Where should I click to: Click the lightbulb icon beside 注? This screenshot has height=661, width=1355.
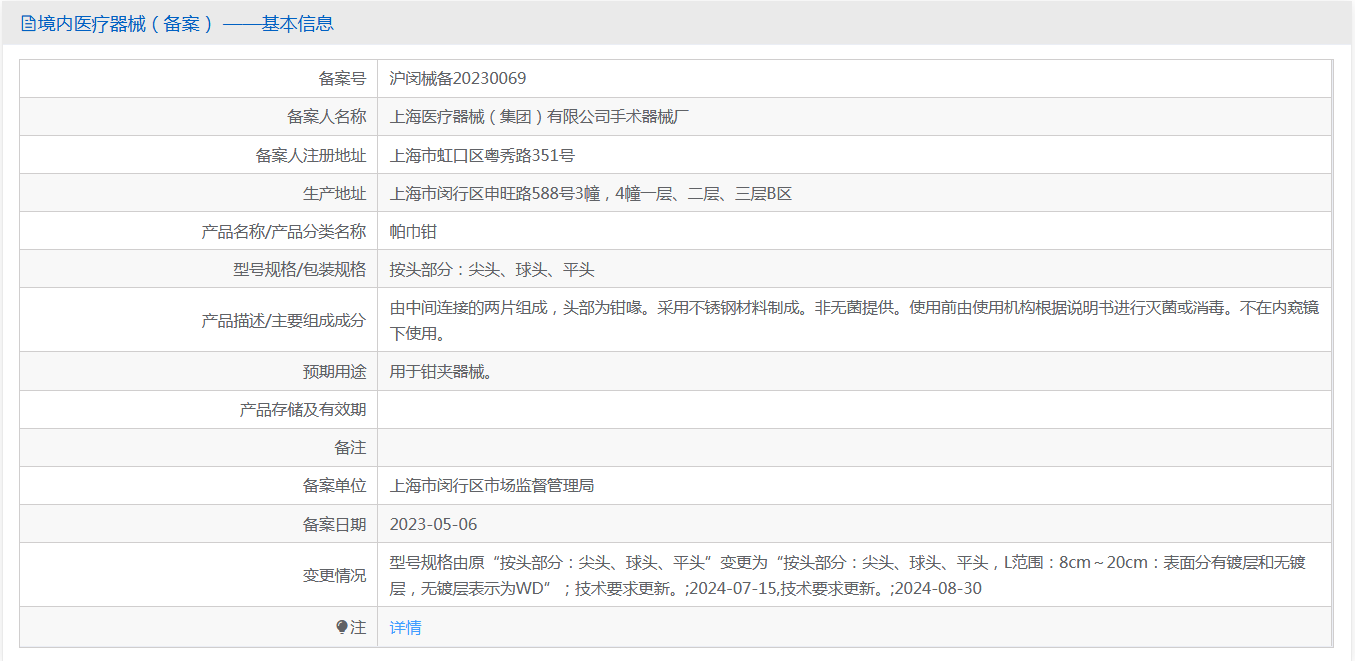pos(342,627)
